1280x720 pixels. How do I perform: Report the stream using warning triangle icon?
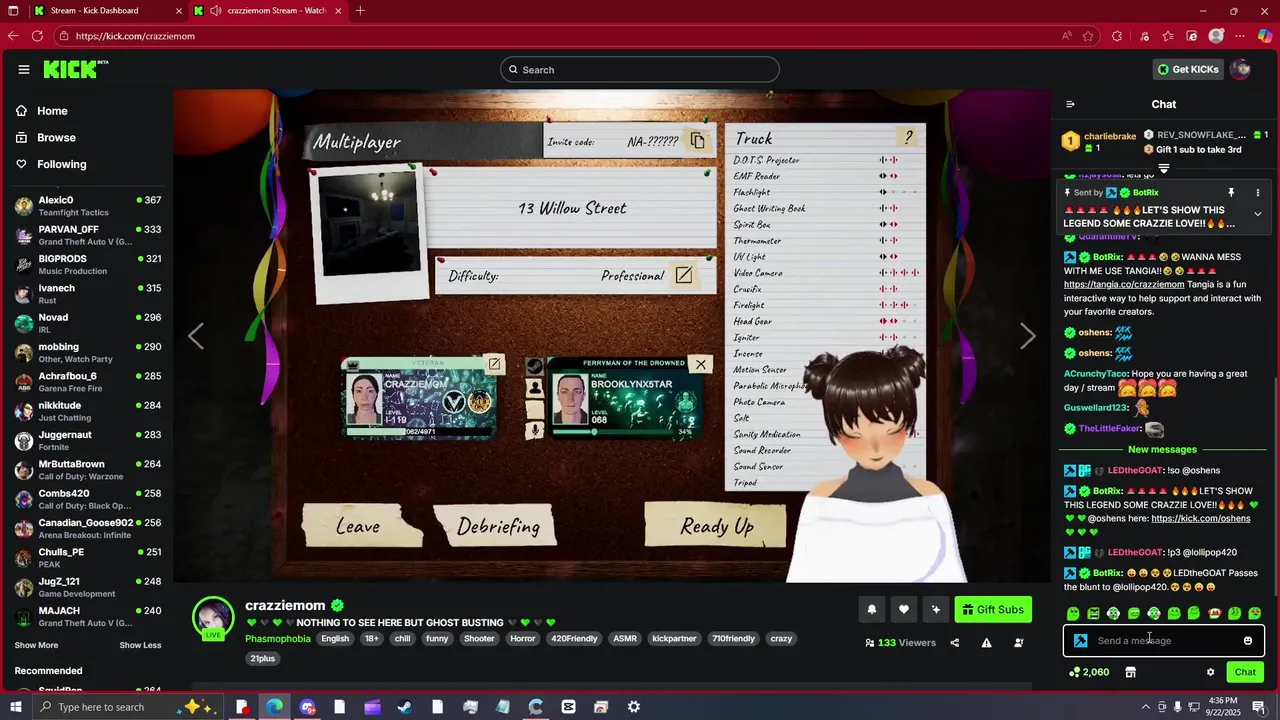(x=986, y=643)
